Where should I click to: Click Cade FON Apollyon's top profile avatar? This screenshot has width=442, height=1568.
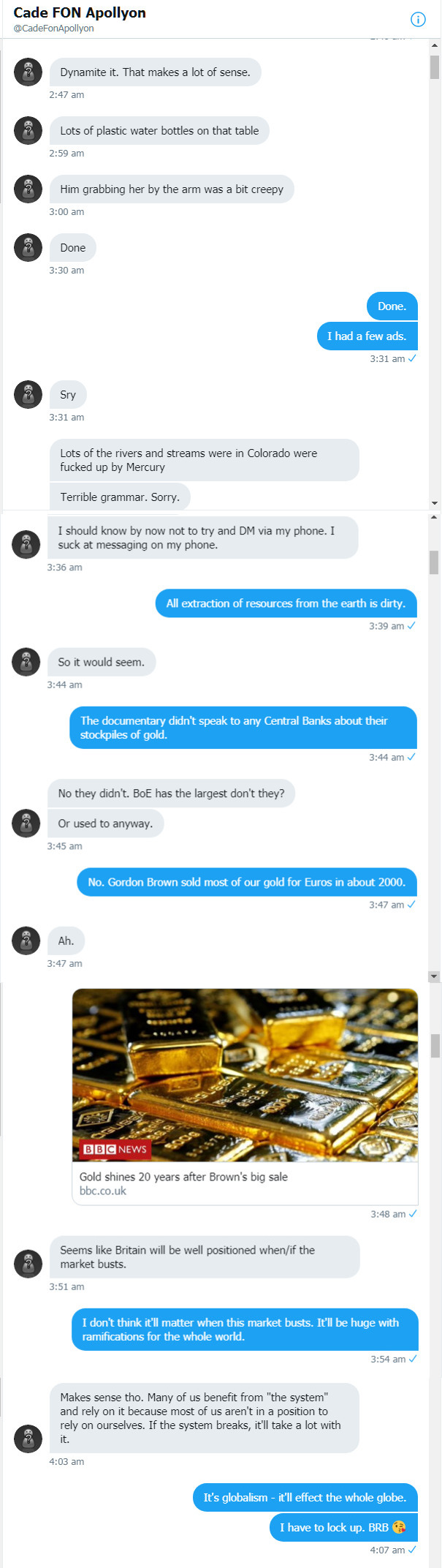click(28, 72)
